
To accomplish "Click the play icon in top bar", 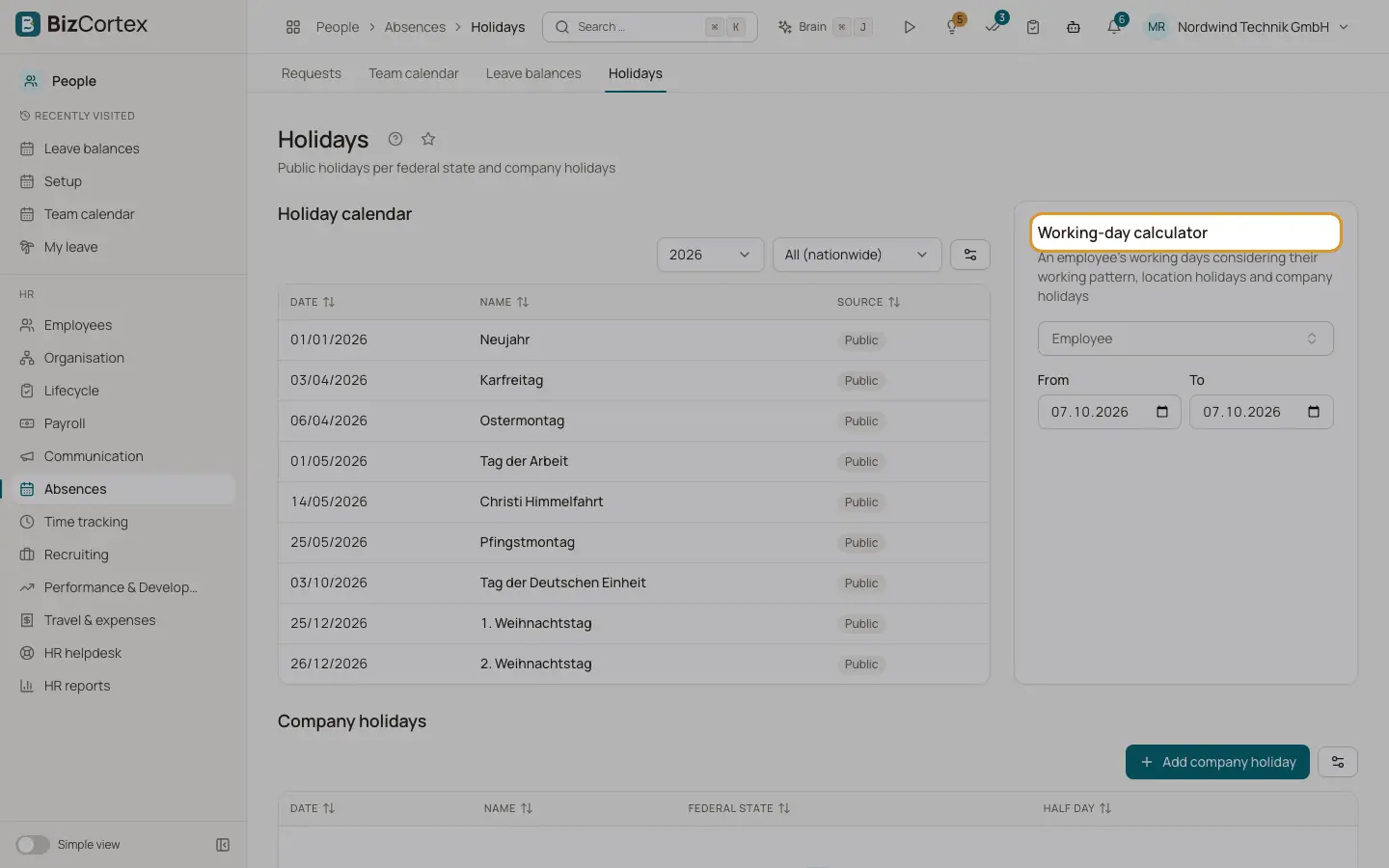I will [909, 27].
